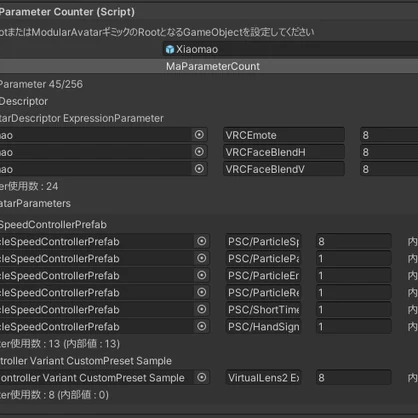Click the PSC/ParticleEr name field
Image resolution: width=418 pixels, height=418 pixels.
(x=263, y=275)
